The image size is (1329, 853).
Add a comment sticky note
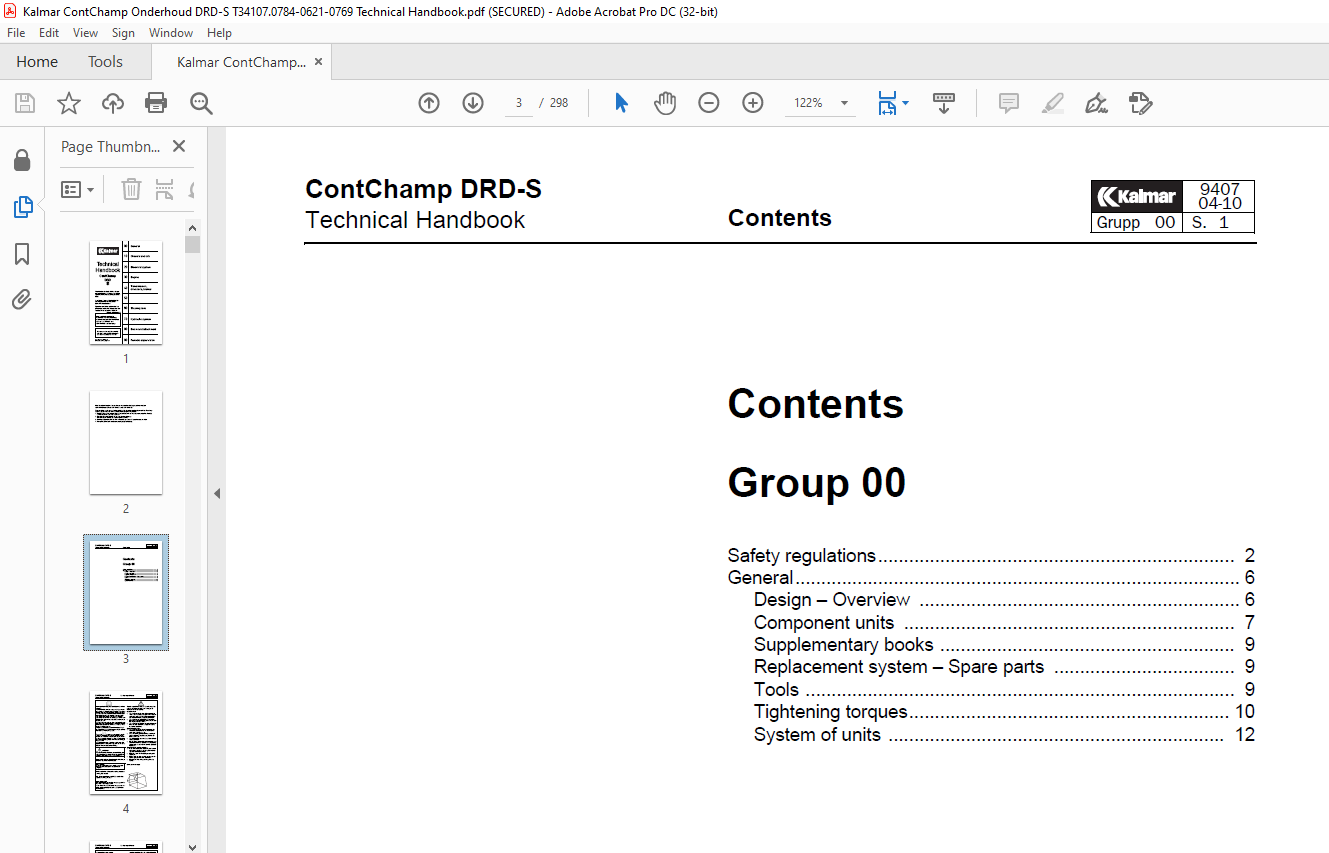click(x=1009, y=103)
